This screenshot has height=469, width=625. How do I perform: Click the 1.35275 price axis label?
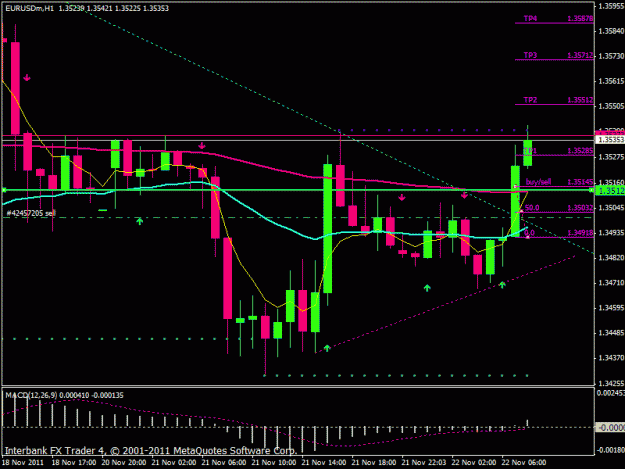[x=611, y=157]
